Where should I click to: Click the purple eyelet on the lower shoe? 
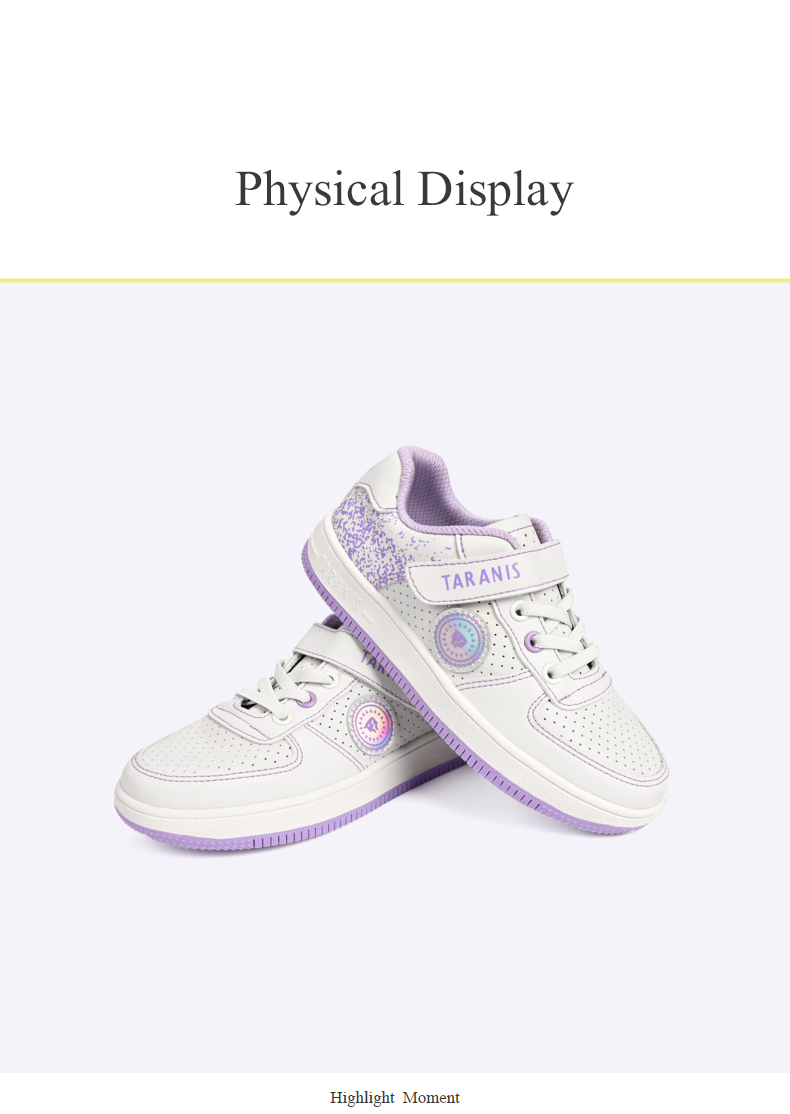pyautogui.click(x=307, y=701)
